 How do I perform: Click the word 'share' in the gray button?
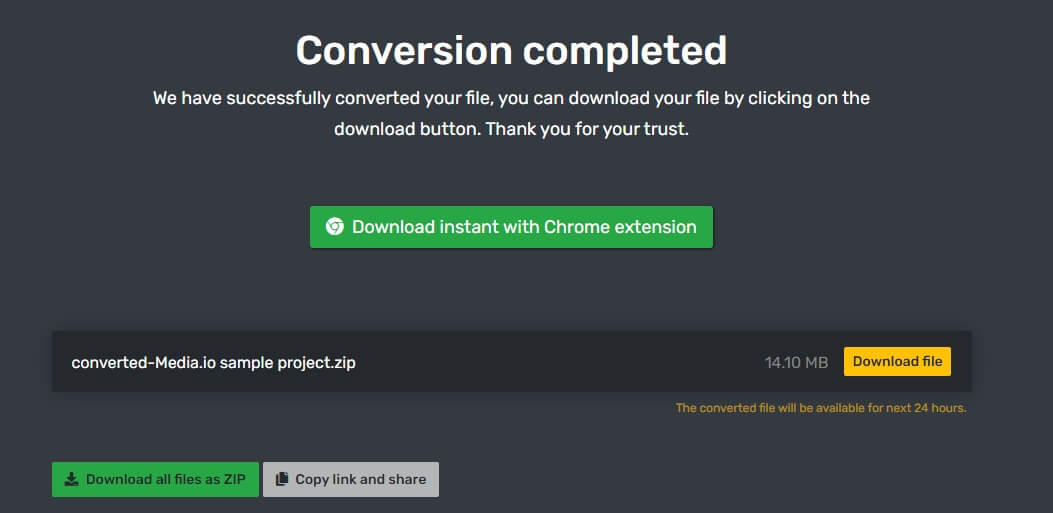click(407, 479)
